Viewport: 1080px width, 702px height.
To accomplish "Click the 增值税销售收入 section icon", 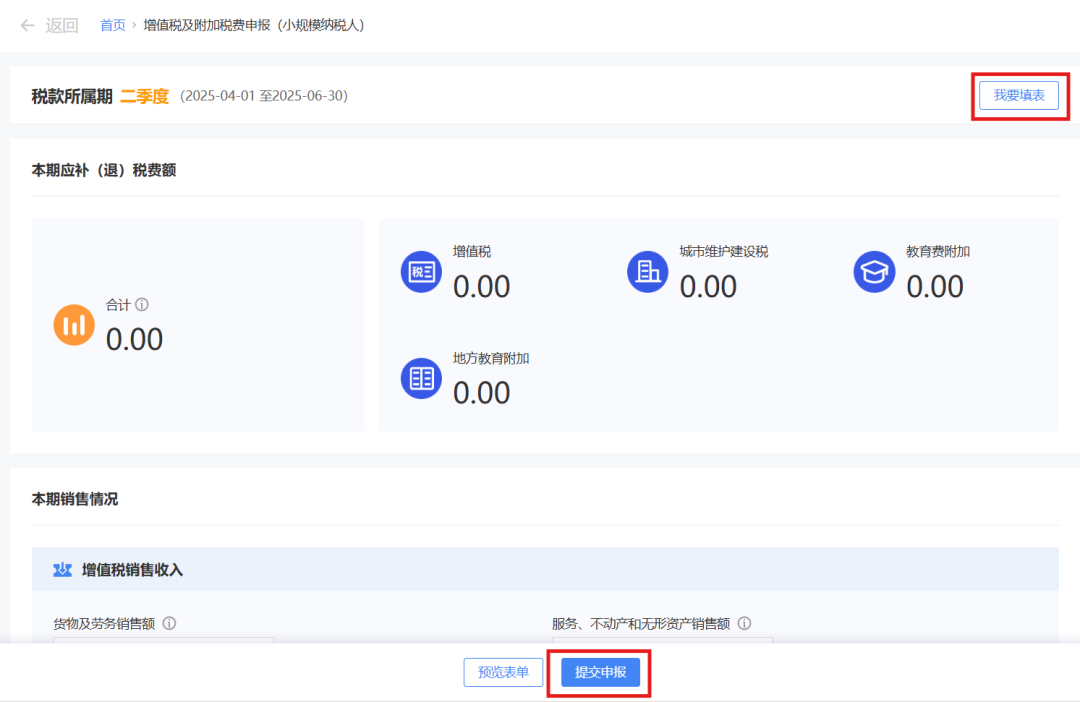I will coord(63,570).
